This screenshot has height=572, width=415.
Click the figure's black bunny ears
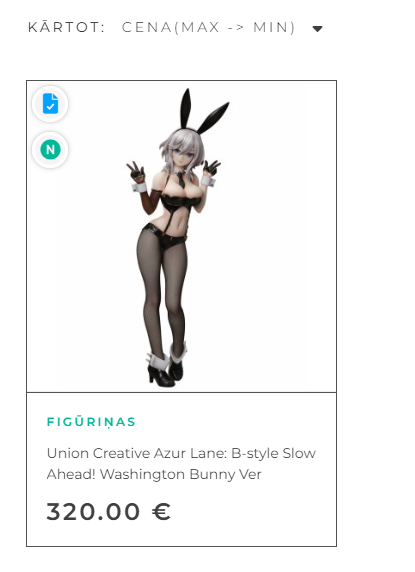click(203, 111)
